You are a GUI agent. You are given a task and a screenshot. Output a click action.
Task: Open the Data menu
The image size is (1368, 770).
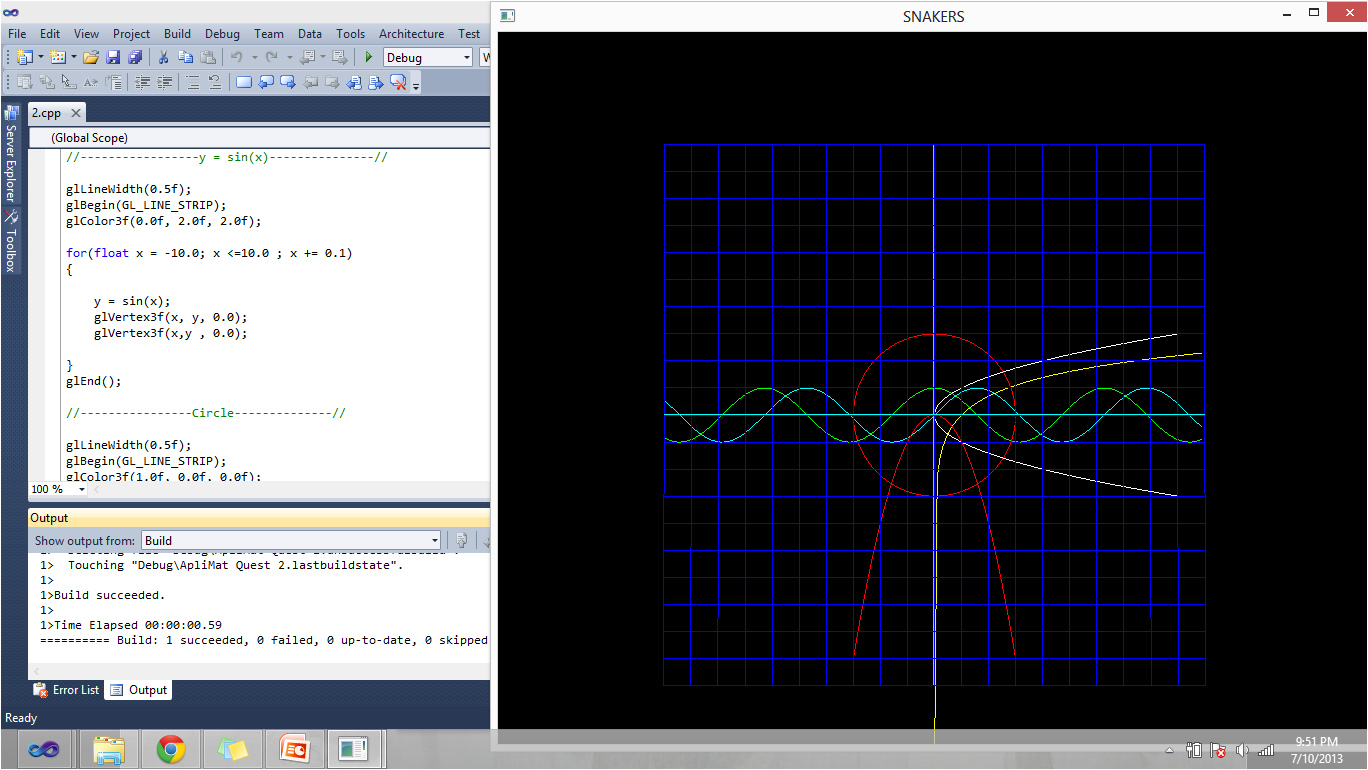310,33
